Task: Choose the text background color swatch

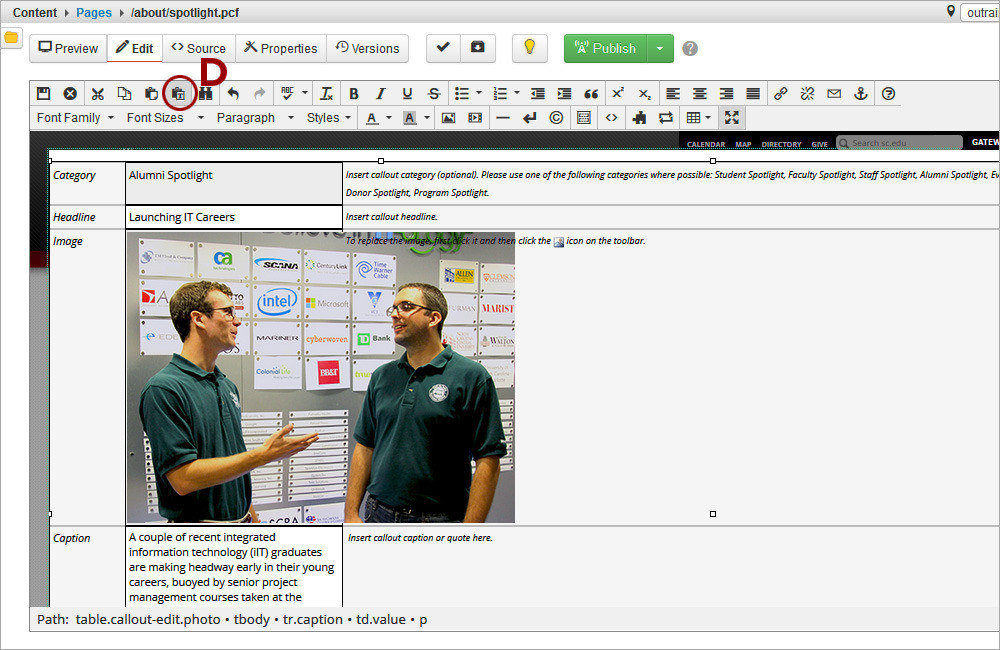Action: 410,117
